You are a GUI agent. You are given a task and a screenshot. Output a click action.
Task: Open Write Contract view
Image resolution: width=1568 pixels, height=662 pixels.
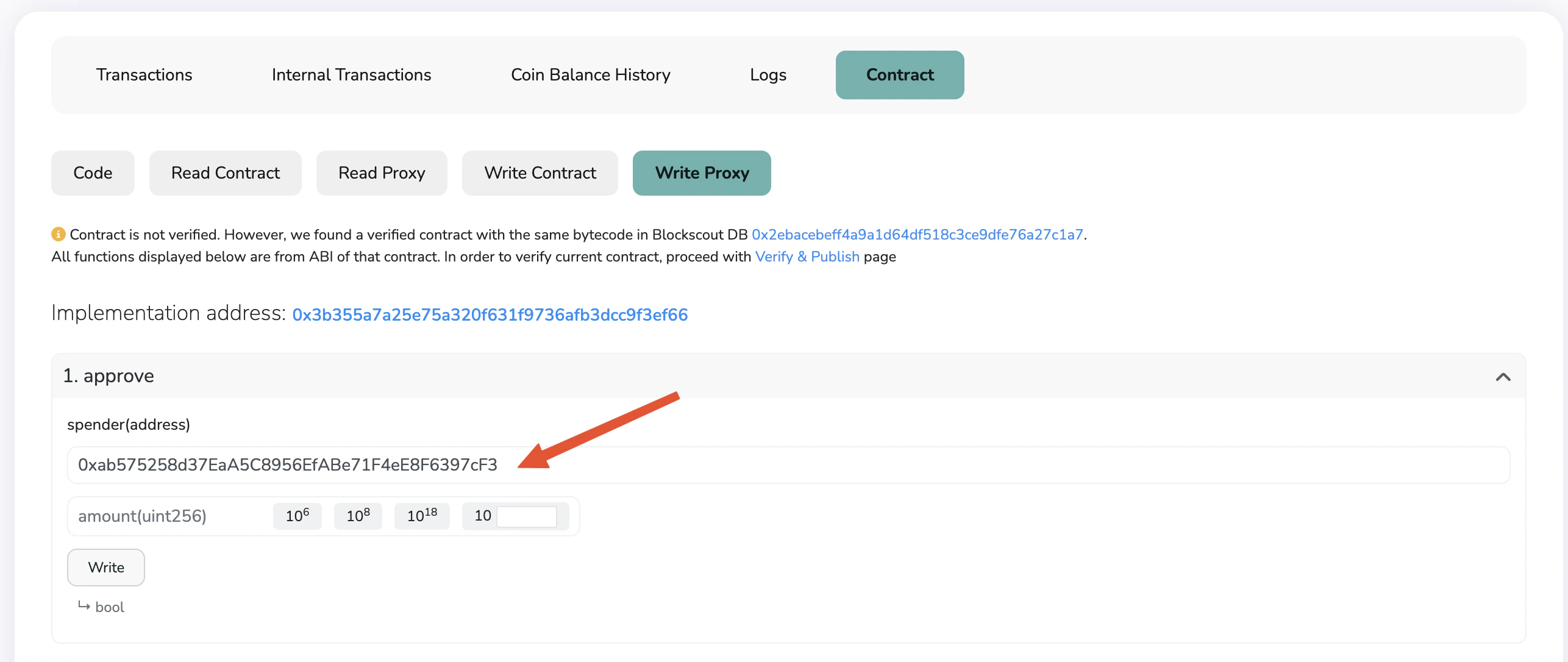click(x=540, y=173)
